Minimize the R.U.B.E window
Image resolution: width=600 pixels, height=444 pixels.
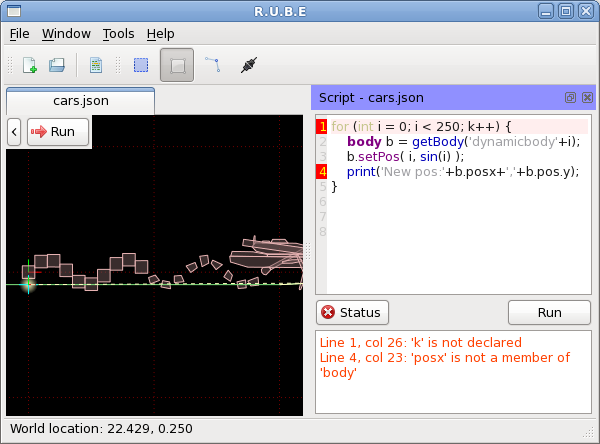point(546,11)
